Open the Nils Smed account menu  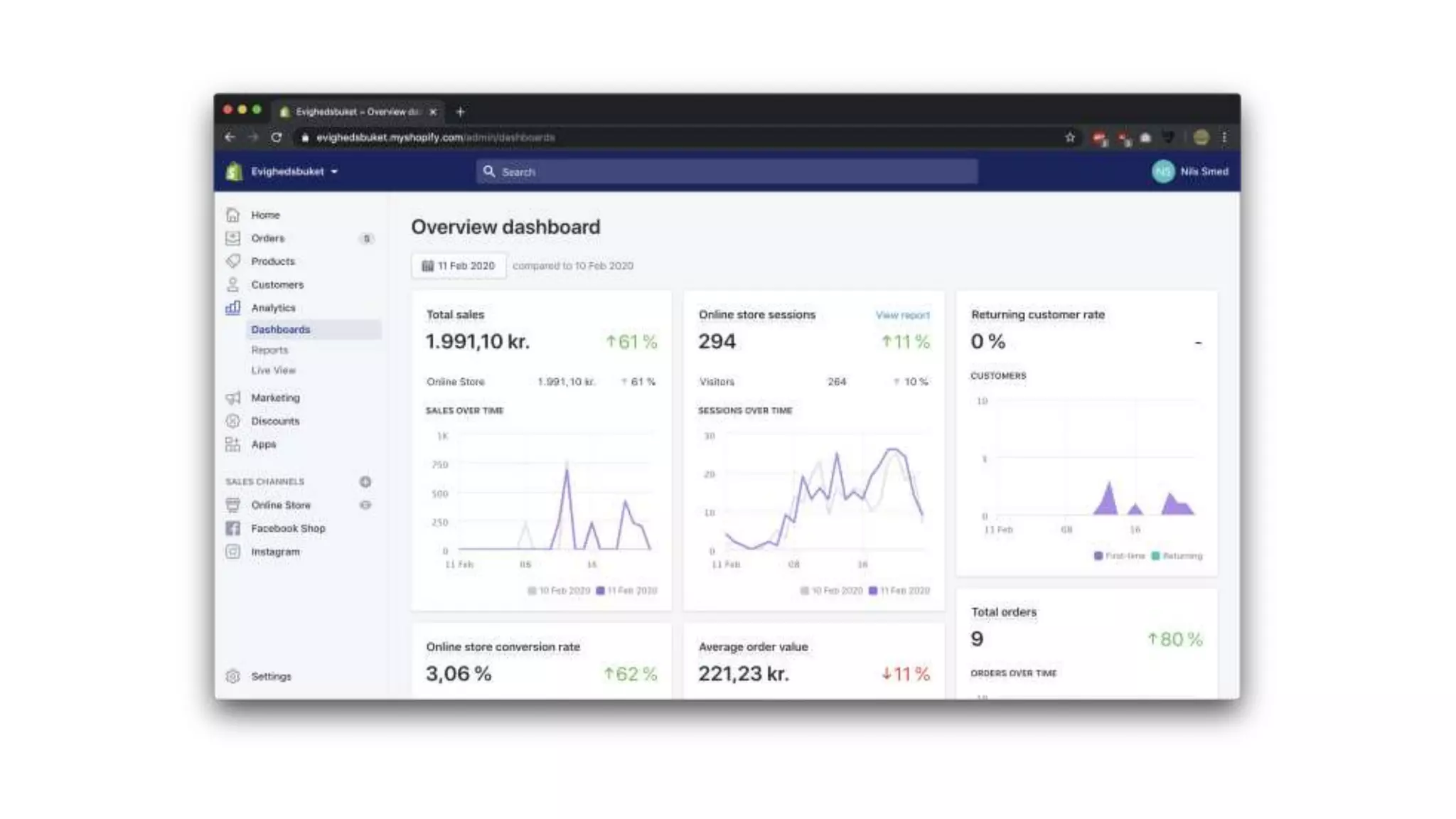click(1190, 171)
